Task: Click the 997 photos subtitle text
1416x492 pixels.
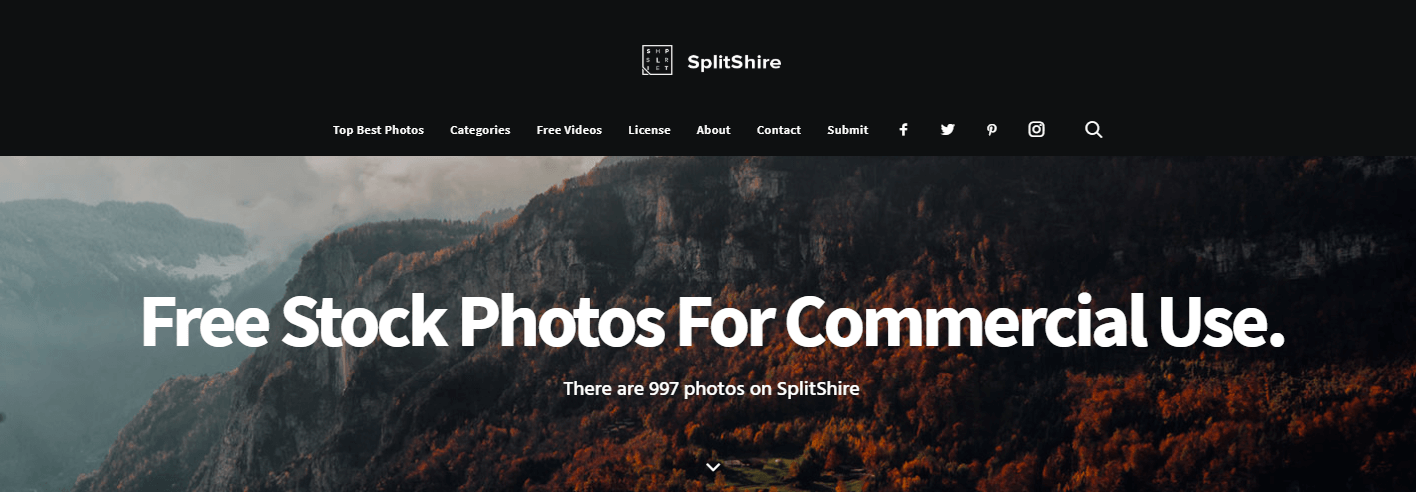Action: tap(711, 388)
